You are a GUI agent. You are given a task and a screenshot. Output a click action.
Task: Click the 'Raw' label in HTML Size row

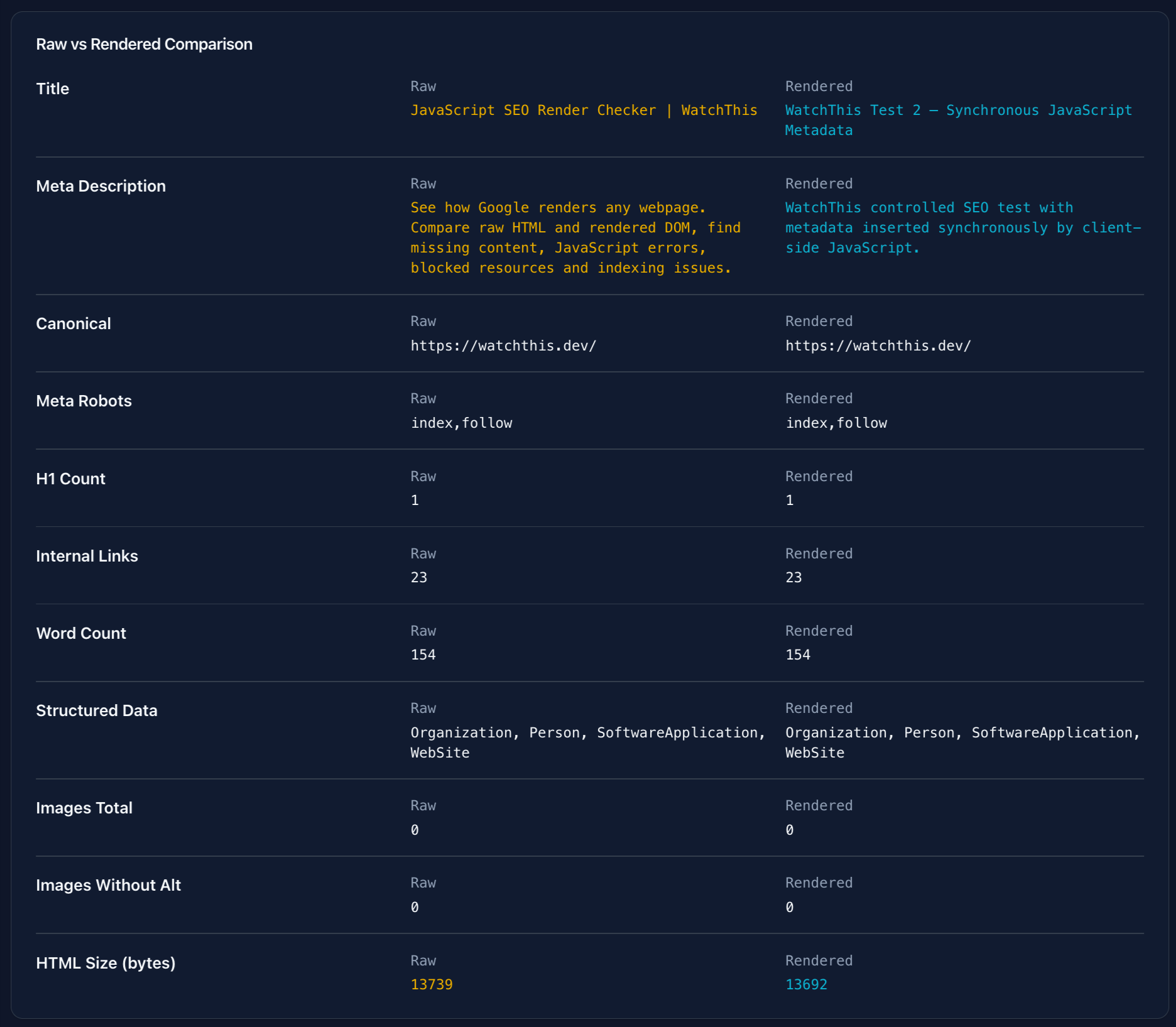tap(423, 961)
